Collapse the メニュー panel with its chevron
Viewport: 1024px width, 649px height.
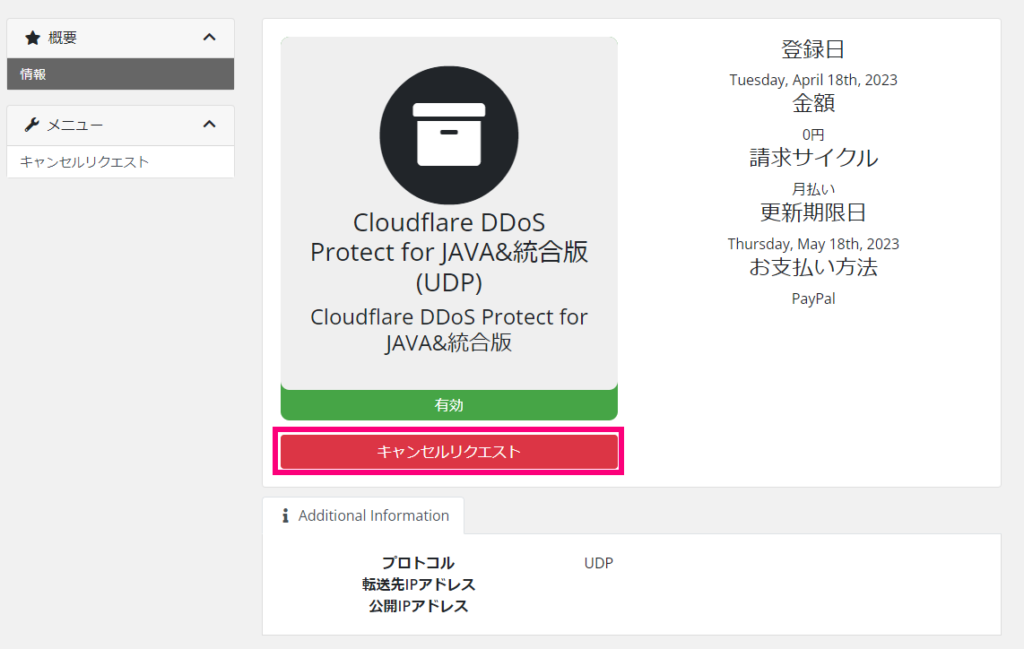(209, 125)
